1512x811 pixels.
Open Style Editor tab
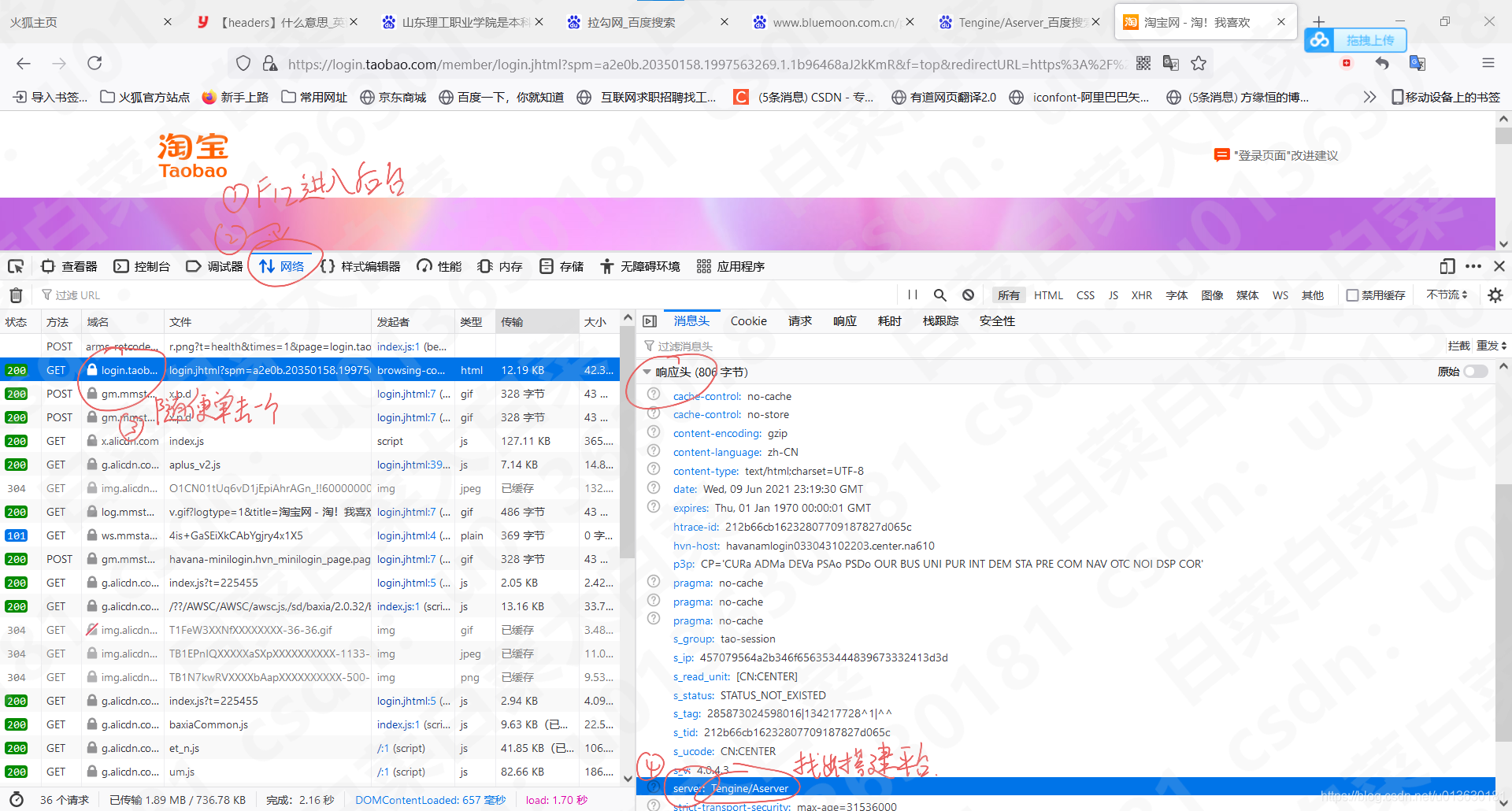pyautogui.click(x=360, y=266)
